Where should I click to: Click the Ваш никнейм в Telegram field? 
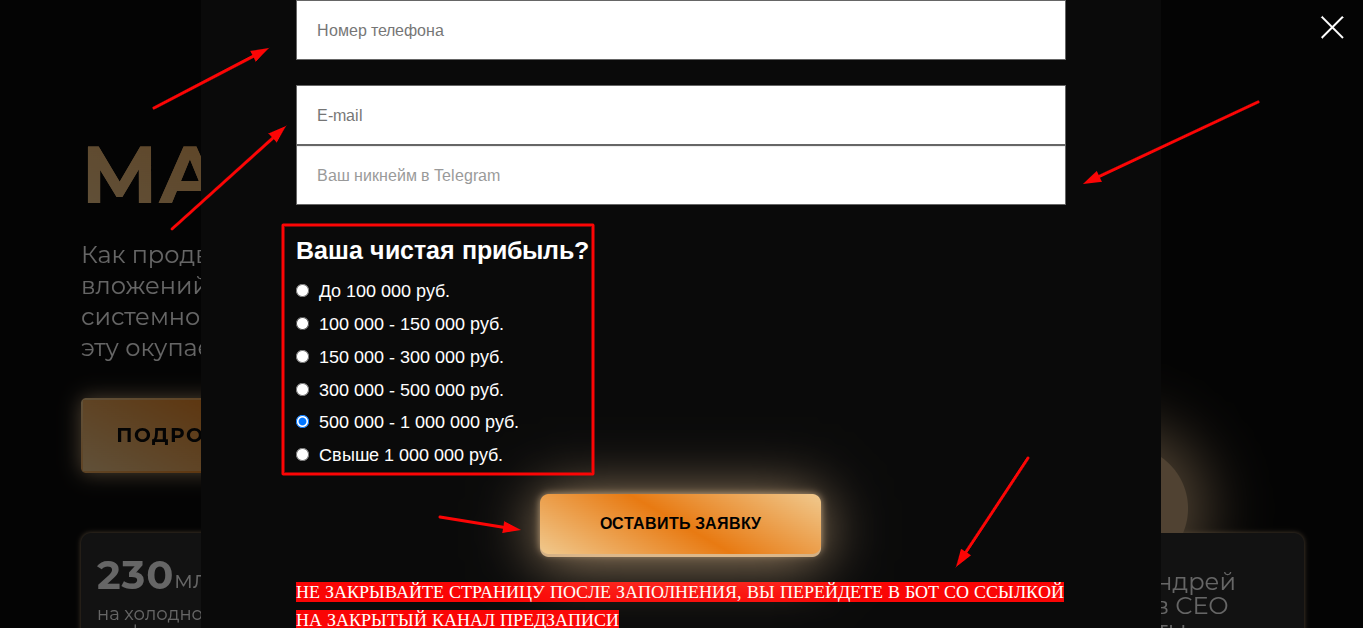681,175
